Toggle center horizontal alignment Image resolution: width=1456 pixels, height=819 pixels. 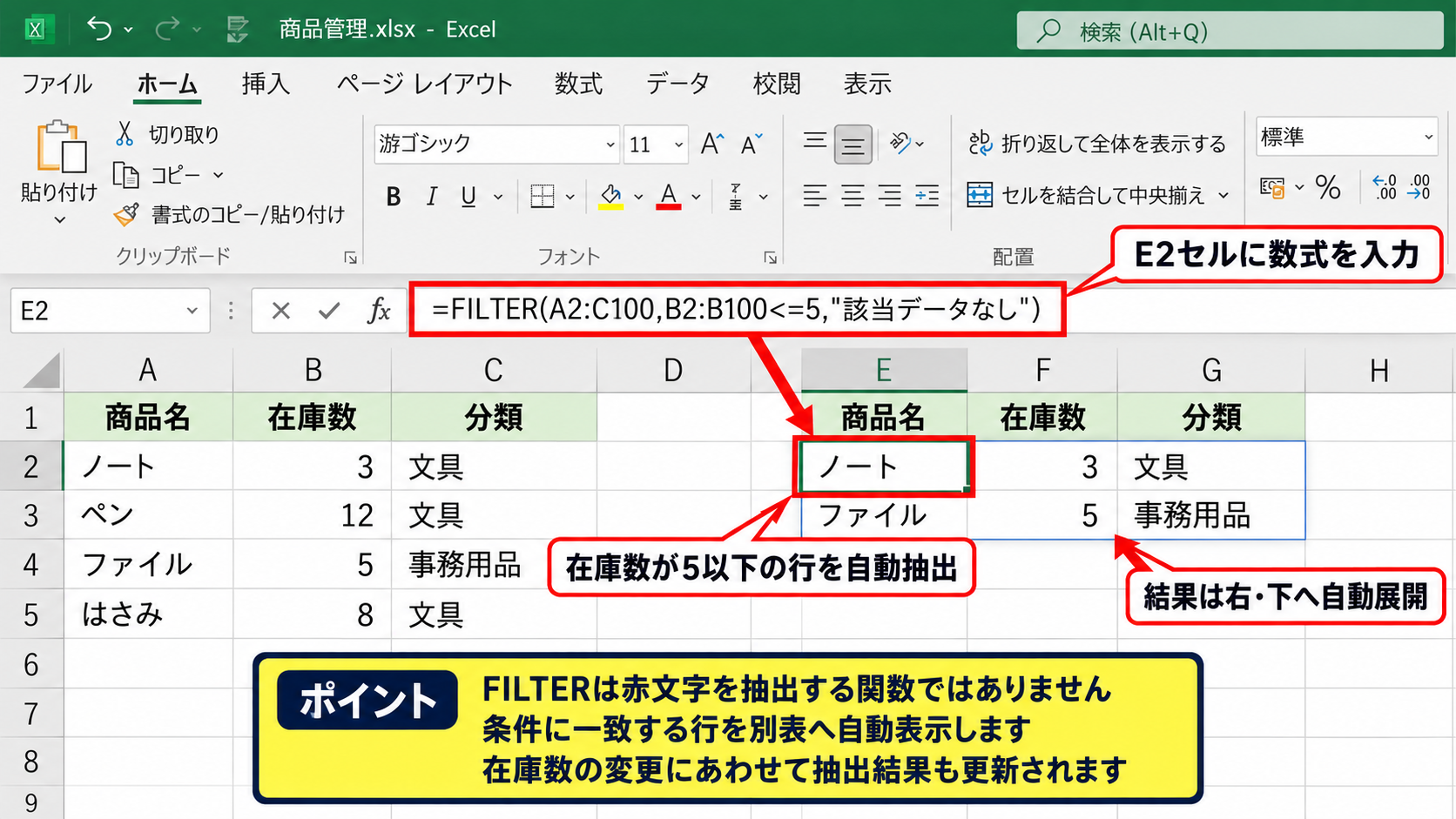[853, 196]
